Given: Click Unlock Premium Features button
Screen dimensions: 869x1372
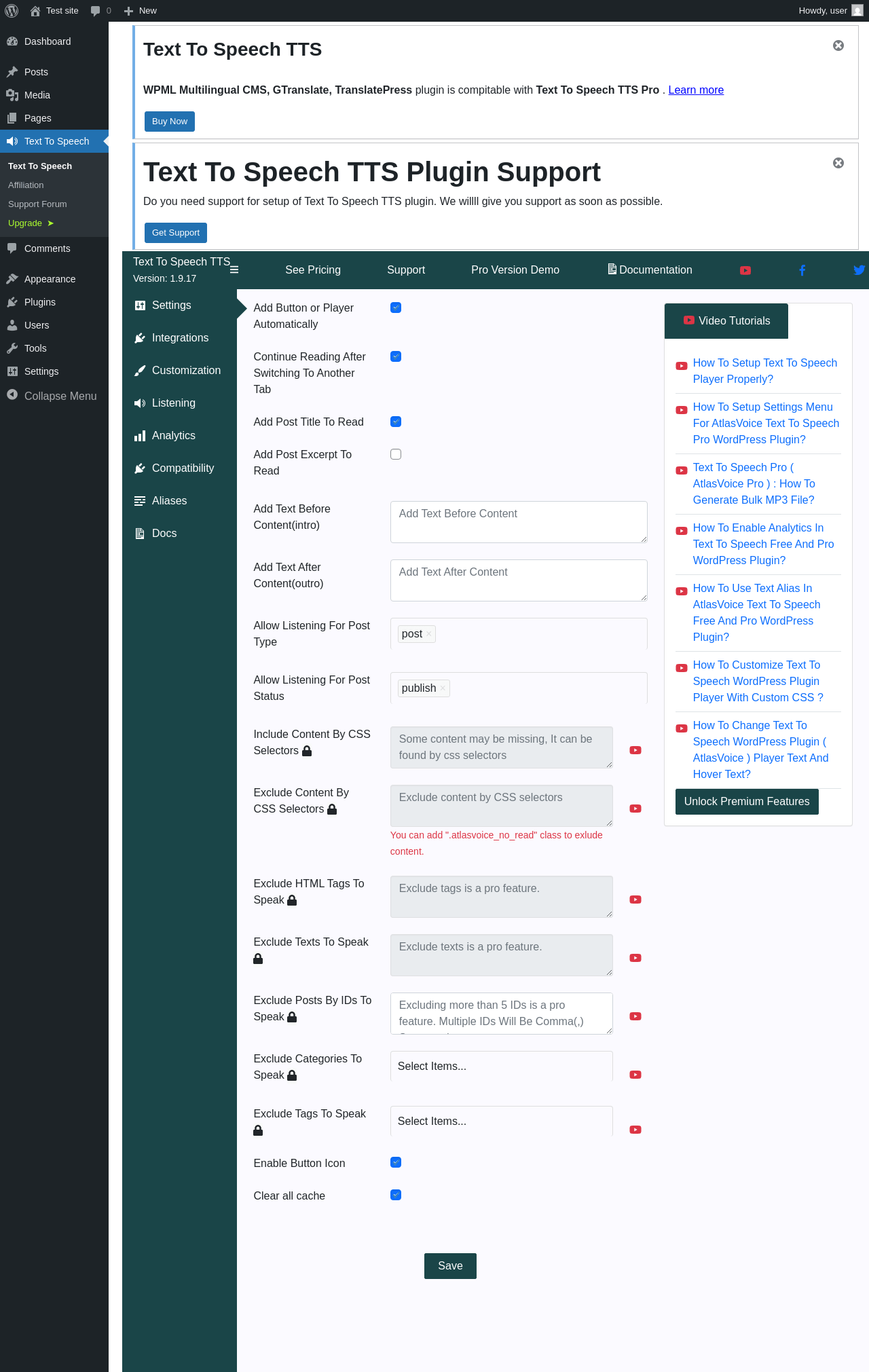Looking at the screenshot, I should [x=747, y=802].
